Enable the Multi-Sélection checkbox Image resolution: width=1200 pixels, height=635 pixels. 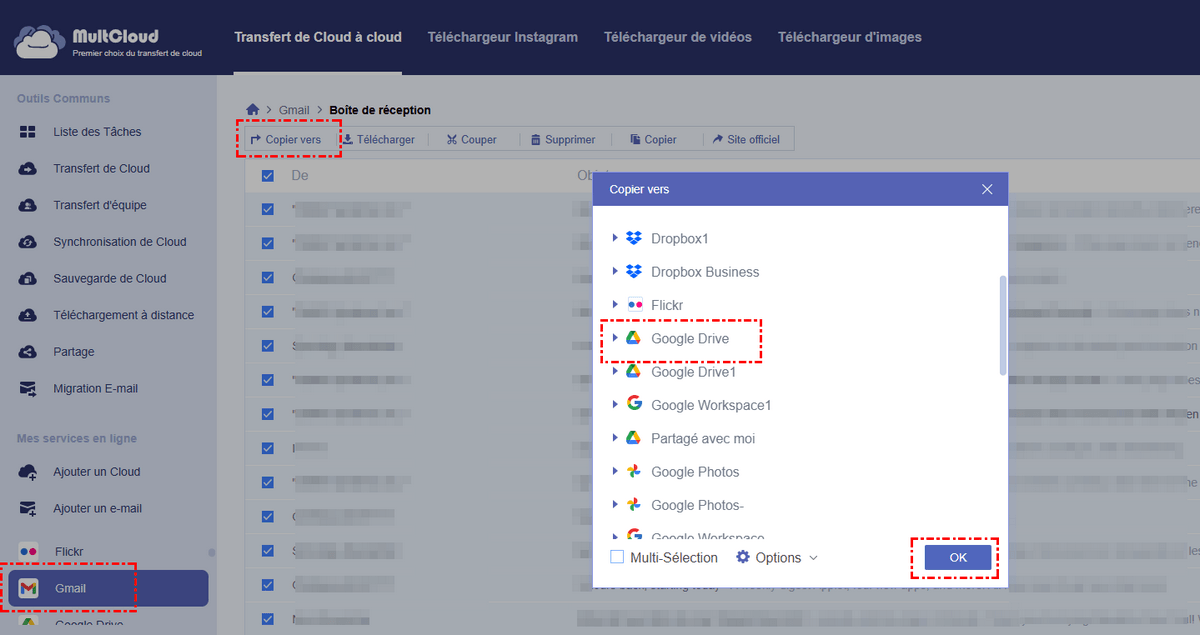(x=617, y=557)
